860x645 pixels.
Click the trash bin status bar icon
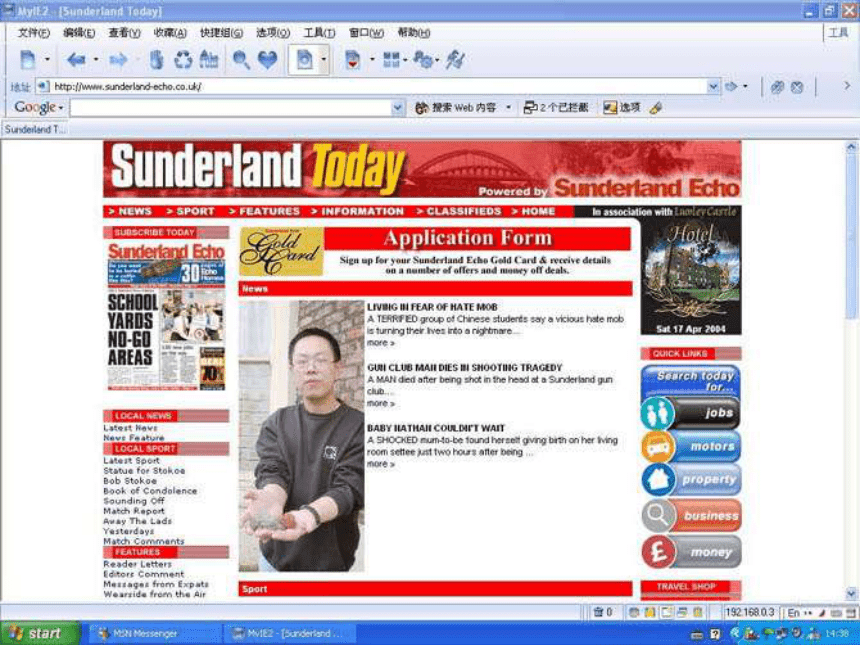(x=598, y=612)
